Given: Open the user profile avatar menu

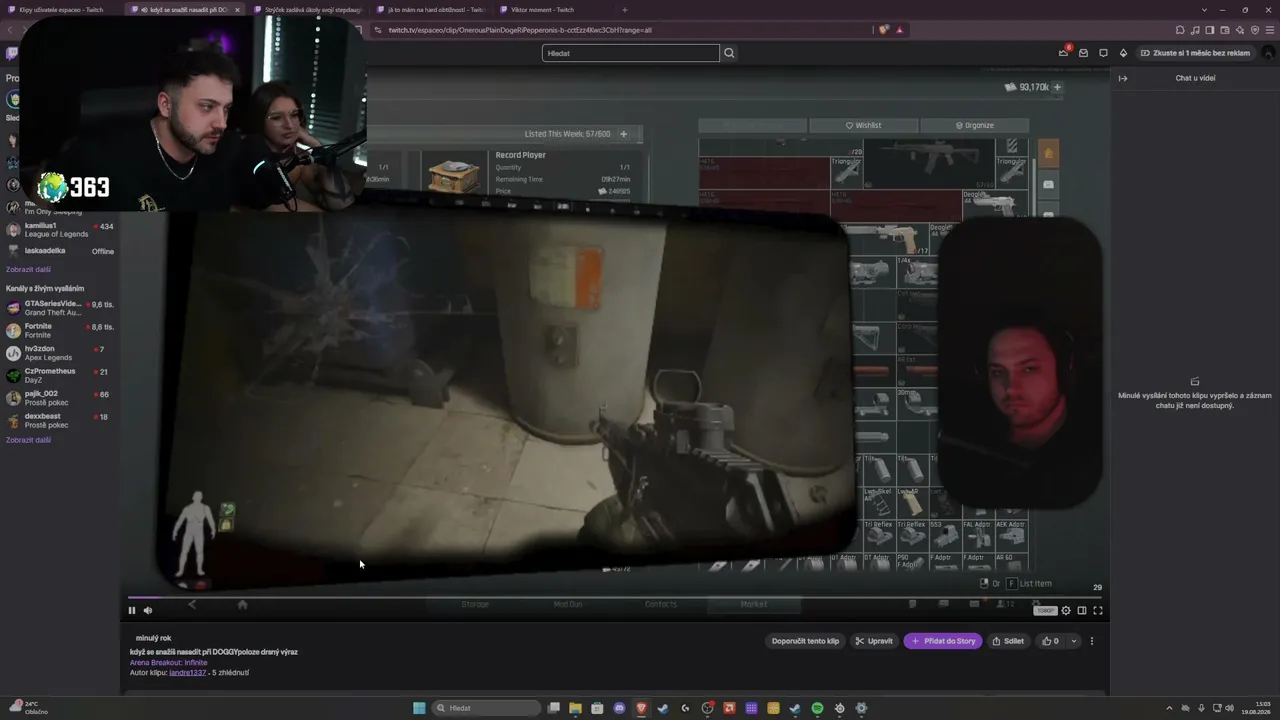Looking at the screenshot, I should [1269, 53].
